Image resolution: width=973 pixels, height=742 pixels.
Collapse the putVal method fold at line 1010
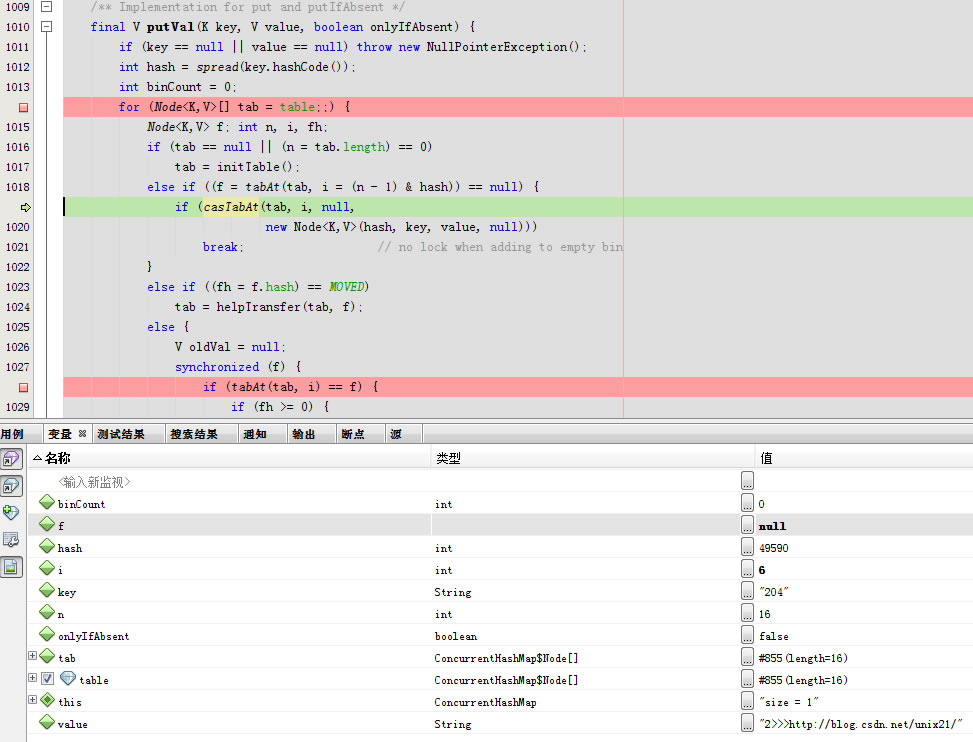click(47, 27)
